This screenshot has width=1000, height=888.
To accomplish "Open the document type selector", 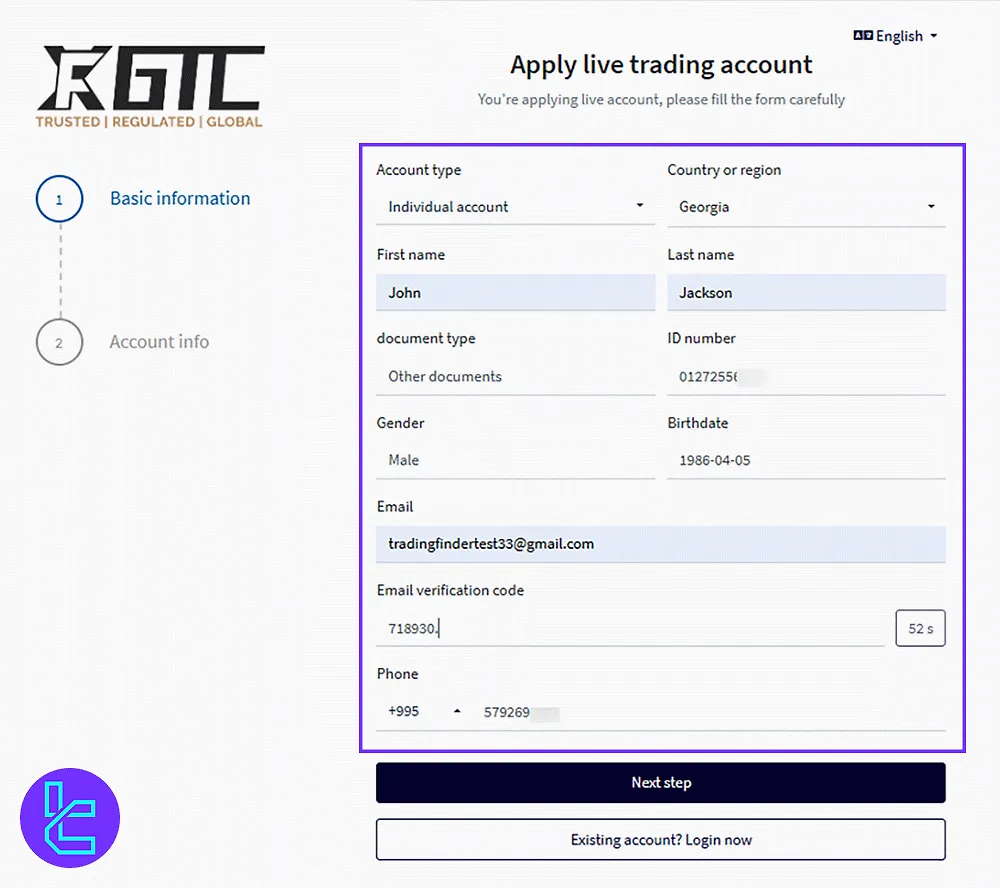I will pos(515,376).
